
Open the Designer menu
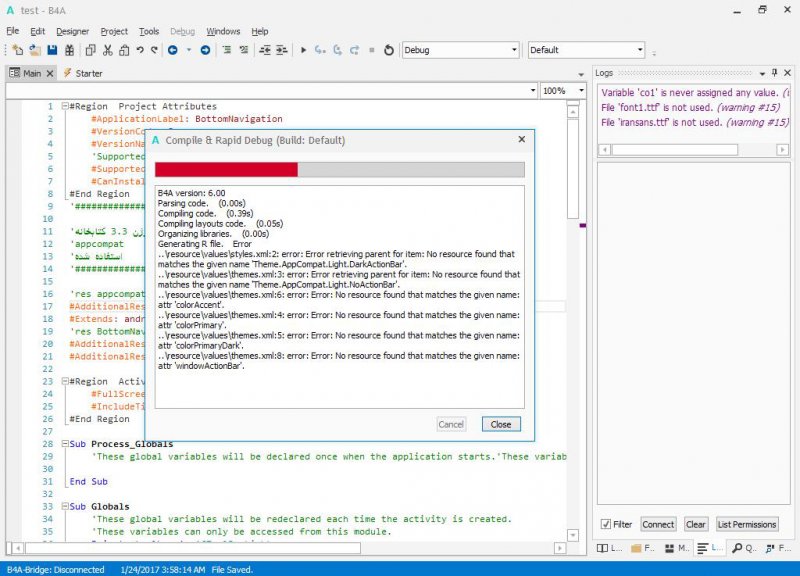[72, 31]
